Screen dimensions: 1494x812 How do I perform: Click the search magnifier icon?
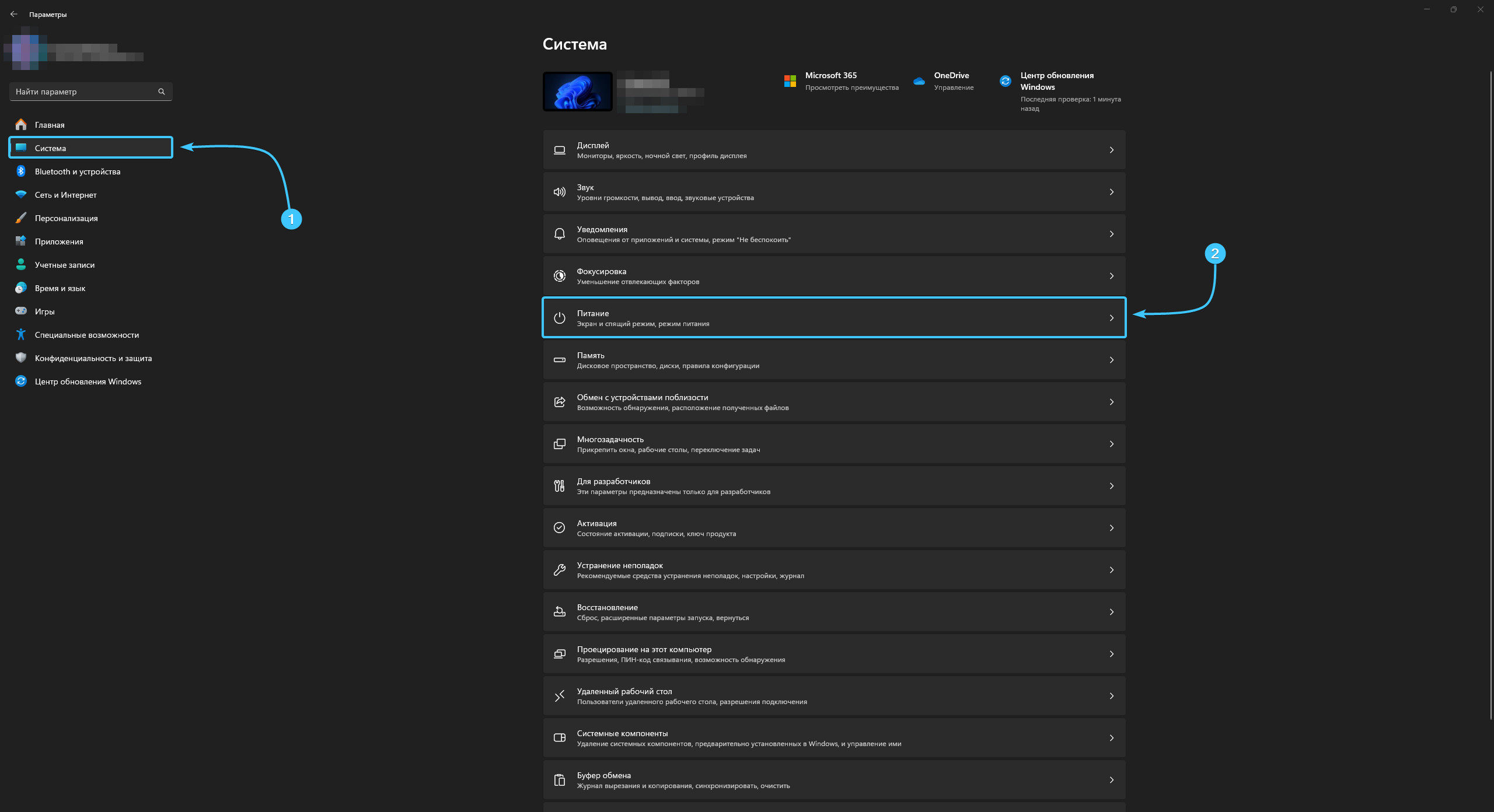(162, 92)
